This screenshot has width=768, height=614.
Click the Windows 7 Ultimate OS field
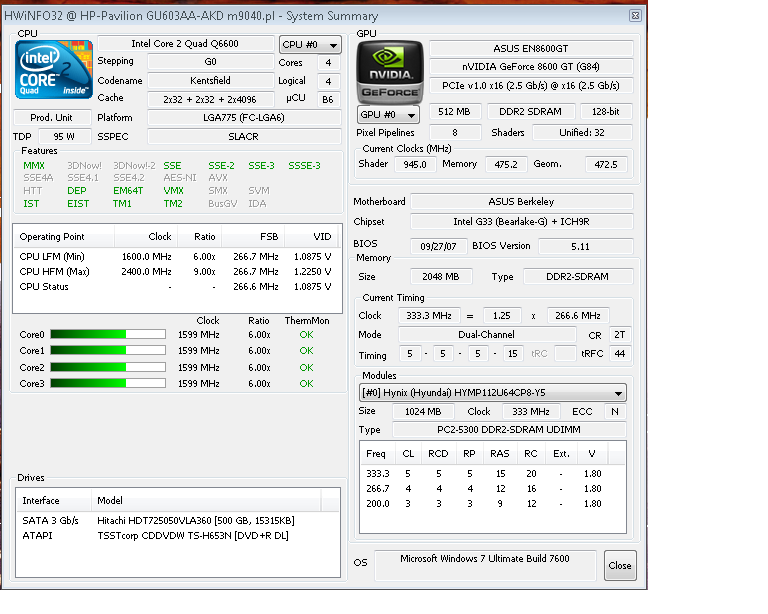click(485, 566)
